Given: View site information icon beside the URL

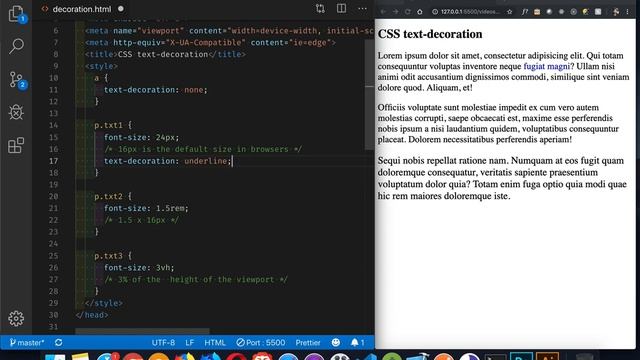Looking at the screenshot, I should [x=435, y=12].
